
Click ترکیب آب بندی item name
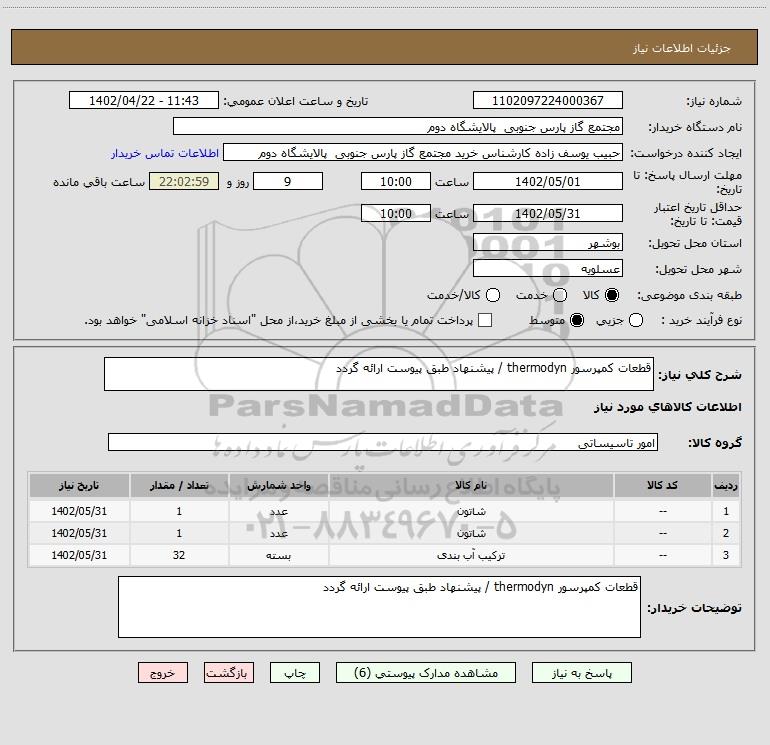(471, 555)
